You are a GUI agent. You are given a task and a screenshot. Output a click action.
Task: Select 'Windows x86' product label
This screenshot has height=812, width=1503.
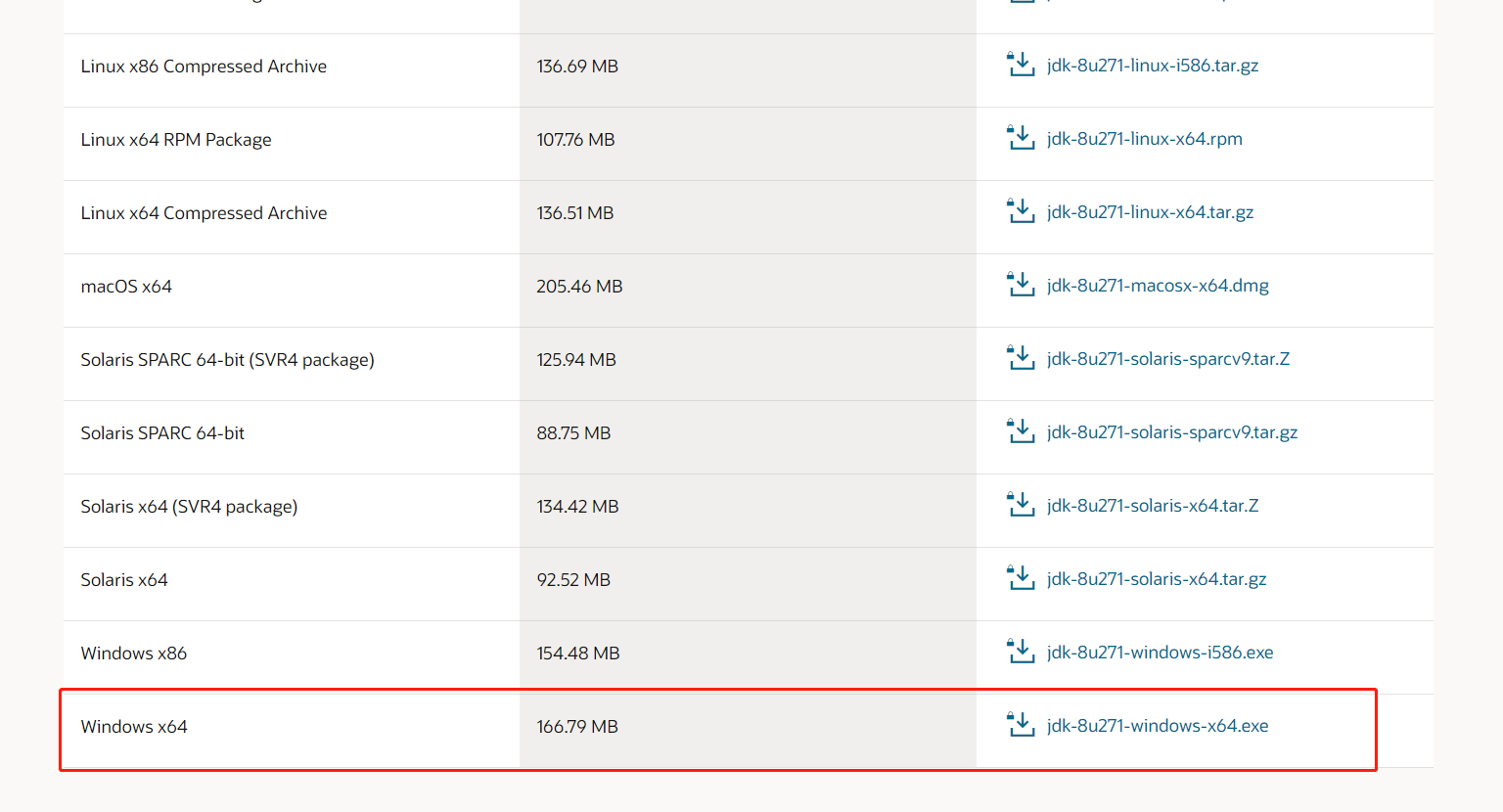pos(134,654)
